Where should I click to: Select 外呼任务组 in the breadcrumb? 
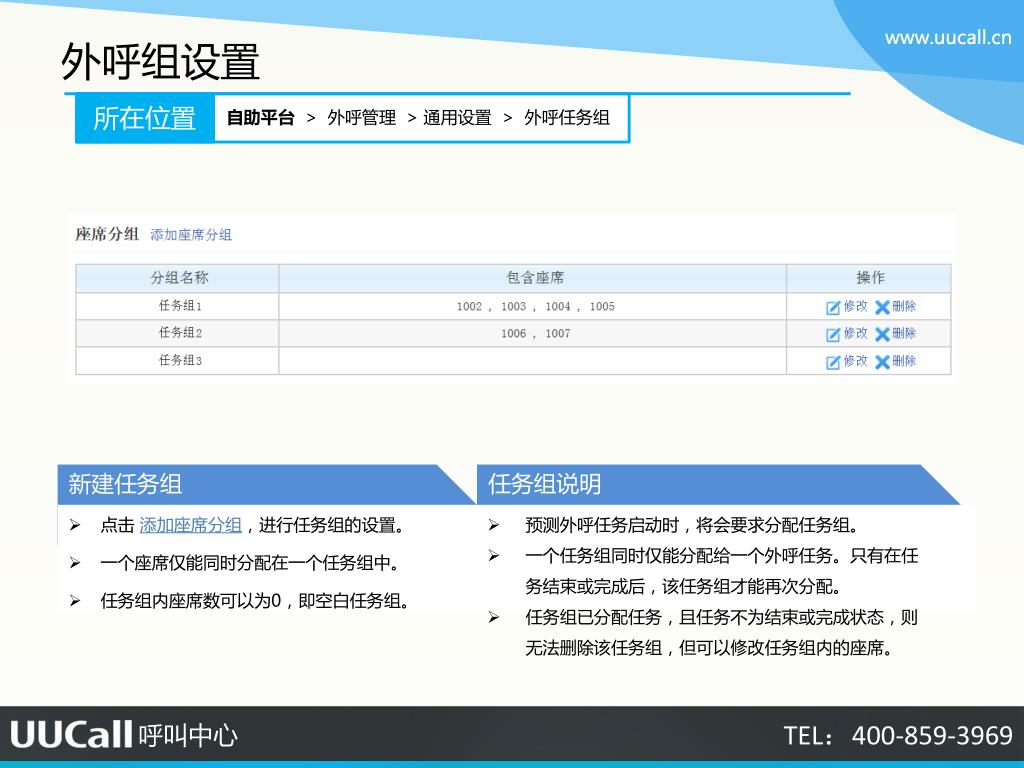(567, 118)
